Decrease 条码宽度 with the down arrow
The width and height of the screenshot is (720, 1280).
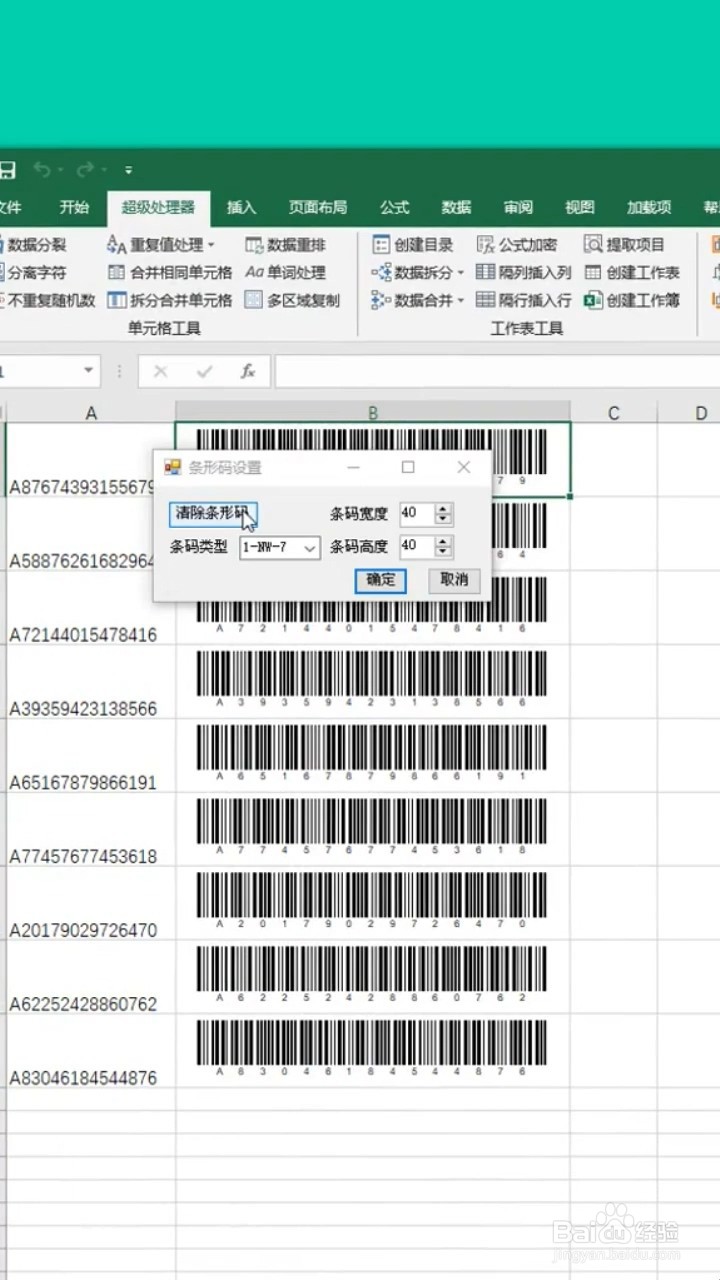pos(444,520)
